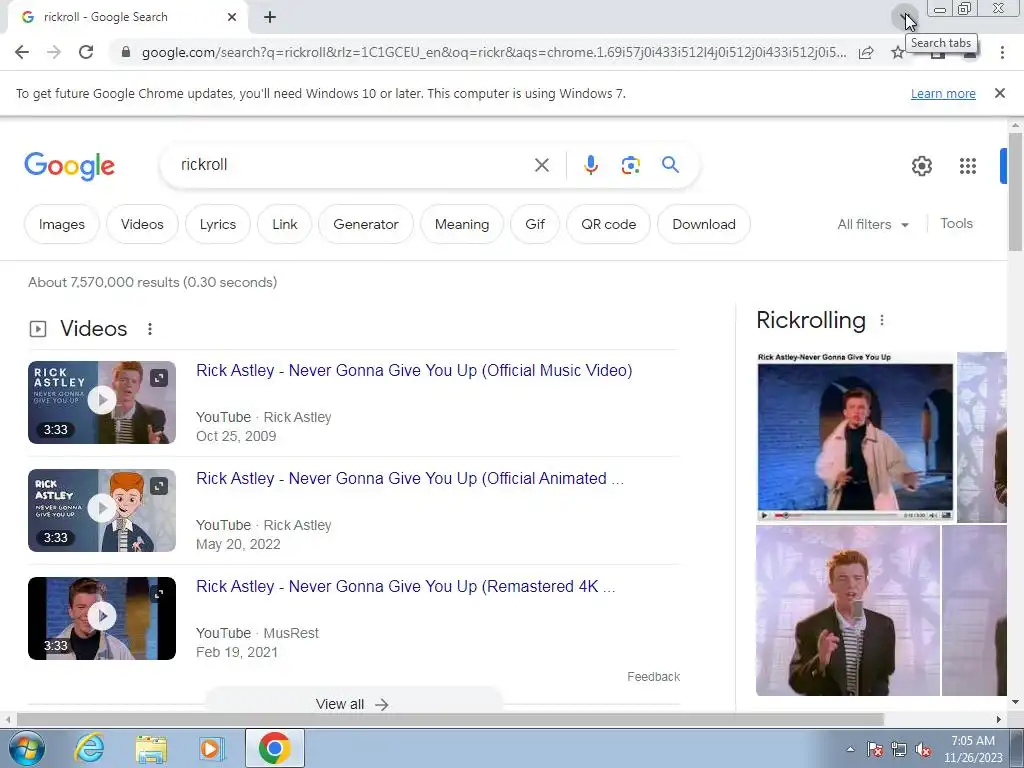Bookmark this page with the star

click(898, 52)
